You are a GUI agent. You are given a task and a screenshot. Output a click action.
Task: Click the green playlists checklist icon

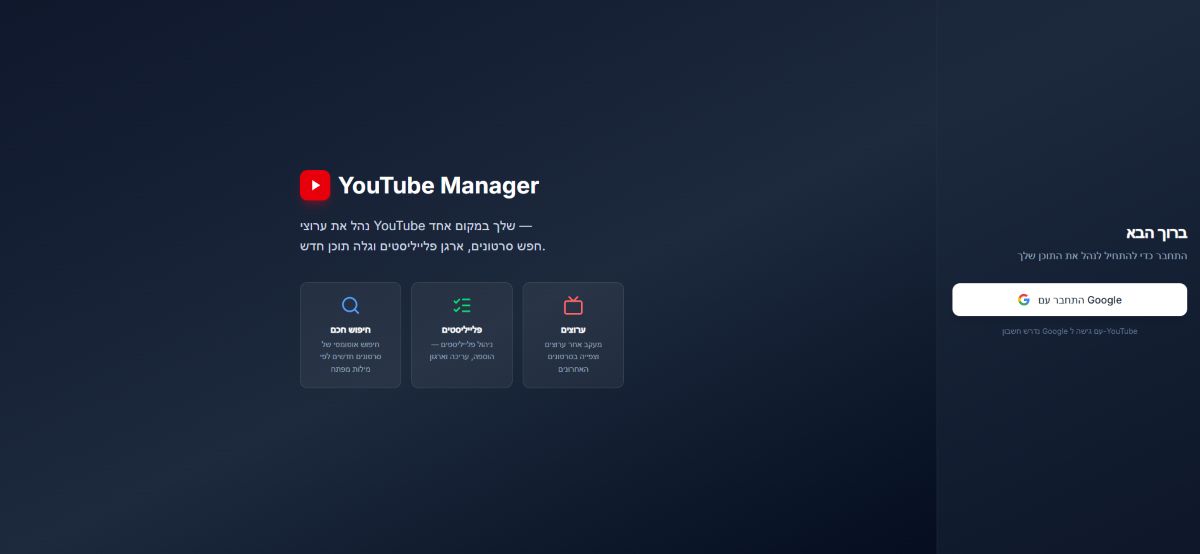(x=462, y=306)
